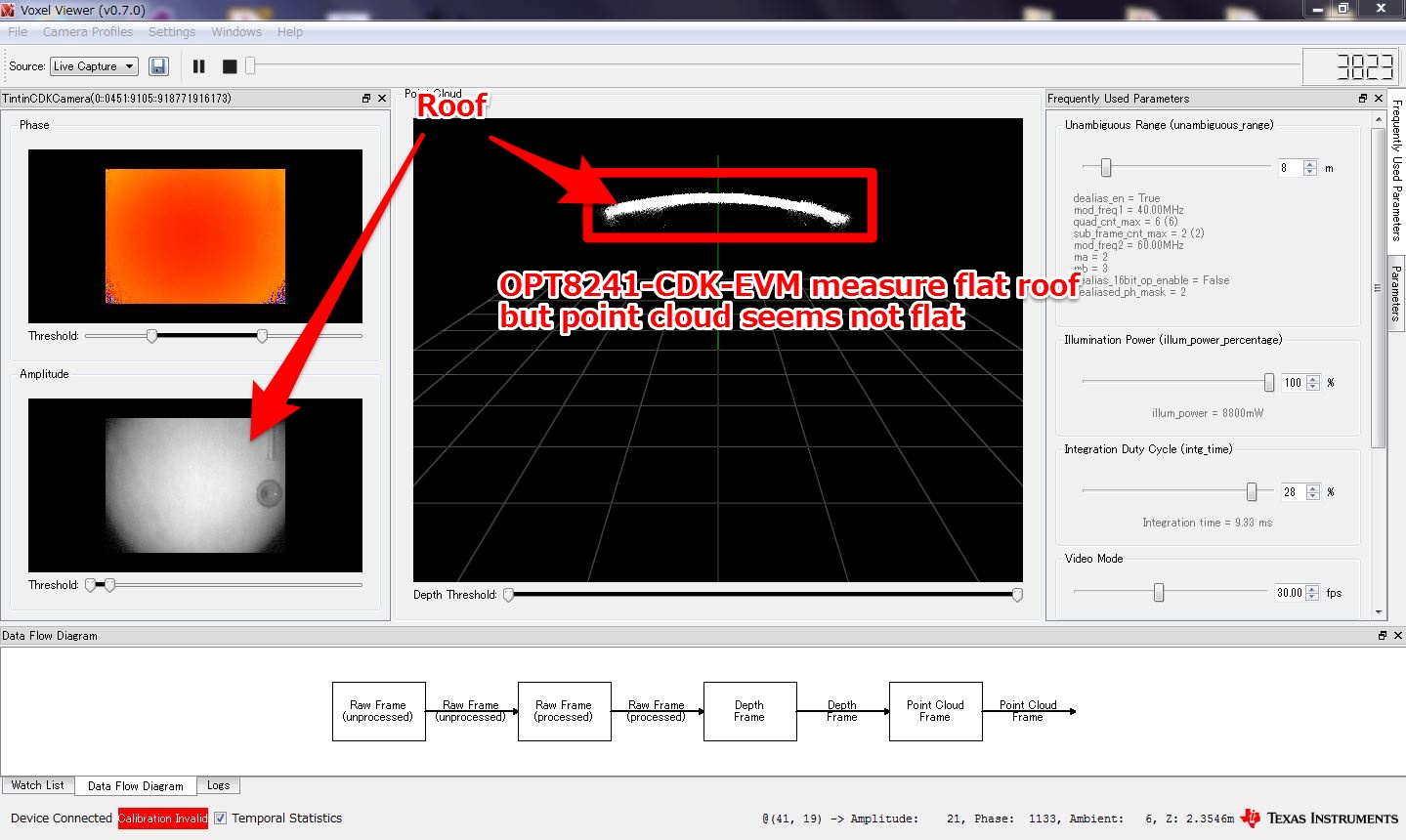Select the Depth Frame block
Viewport: 1406px width, 840px height.
pyautogui.click(x=749, y=711)
